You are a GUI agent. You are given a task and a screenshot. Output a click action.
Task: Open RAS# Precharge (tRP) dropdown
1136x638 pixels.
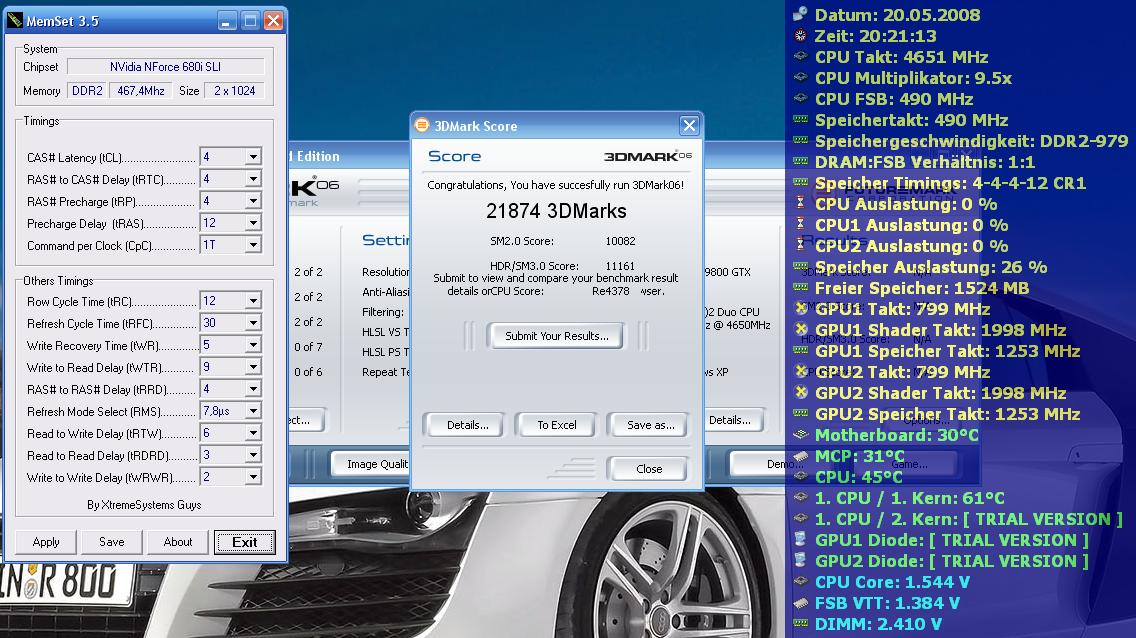[253, 201]
